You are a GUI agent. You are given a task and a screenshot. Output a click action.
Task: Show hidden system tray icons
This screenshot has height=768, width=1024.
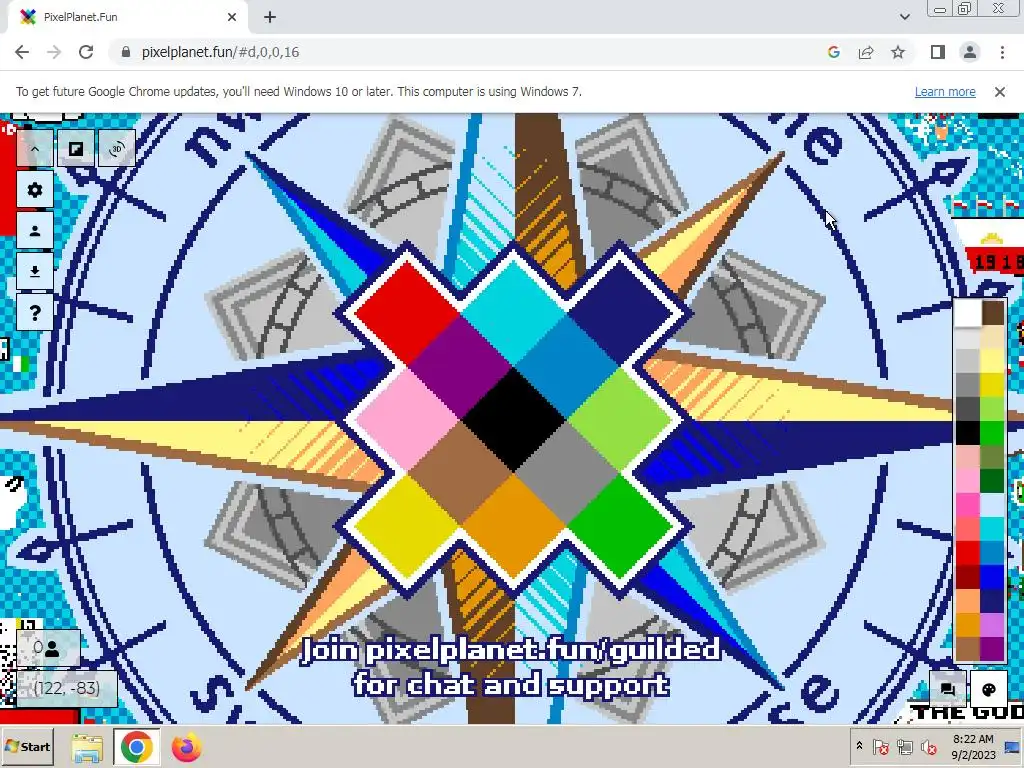(859, 746)
